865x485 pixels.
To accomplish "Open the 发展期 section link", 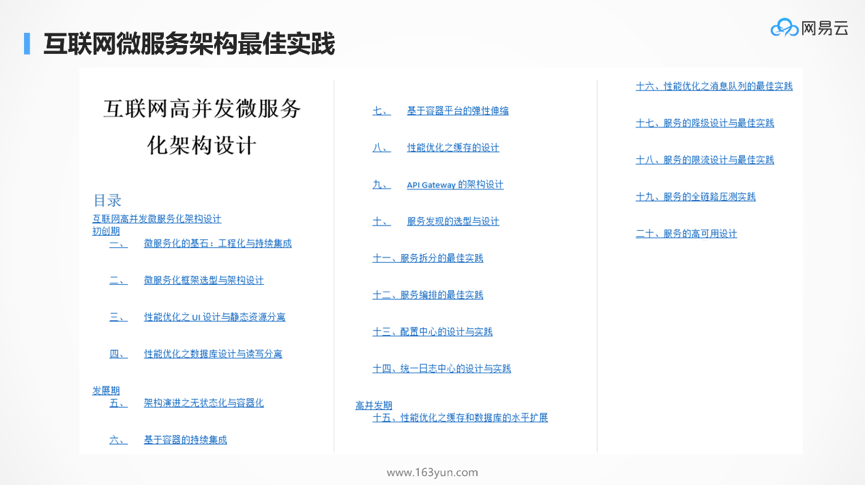I will [x=106, y=390].
